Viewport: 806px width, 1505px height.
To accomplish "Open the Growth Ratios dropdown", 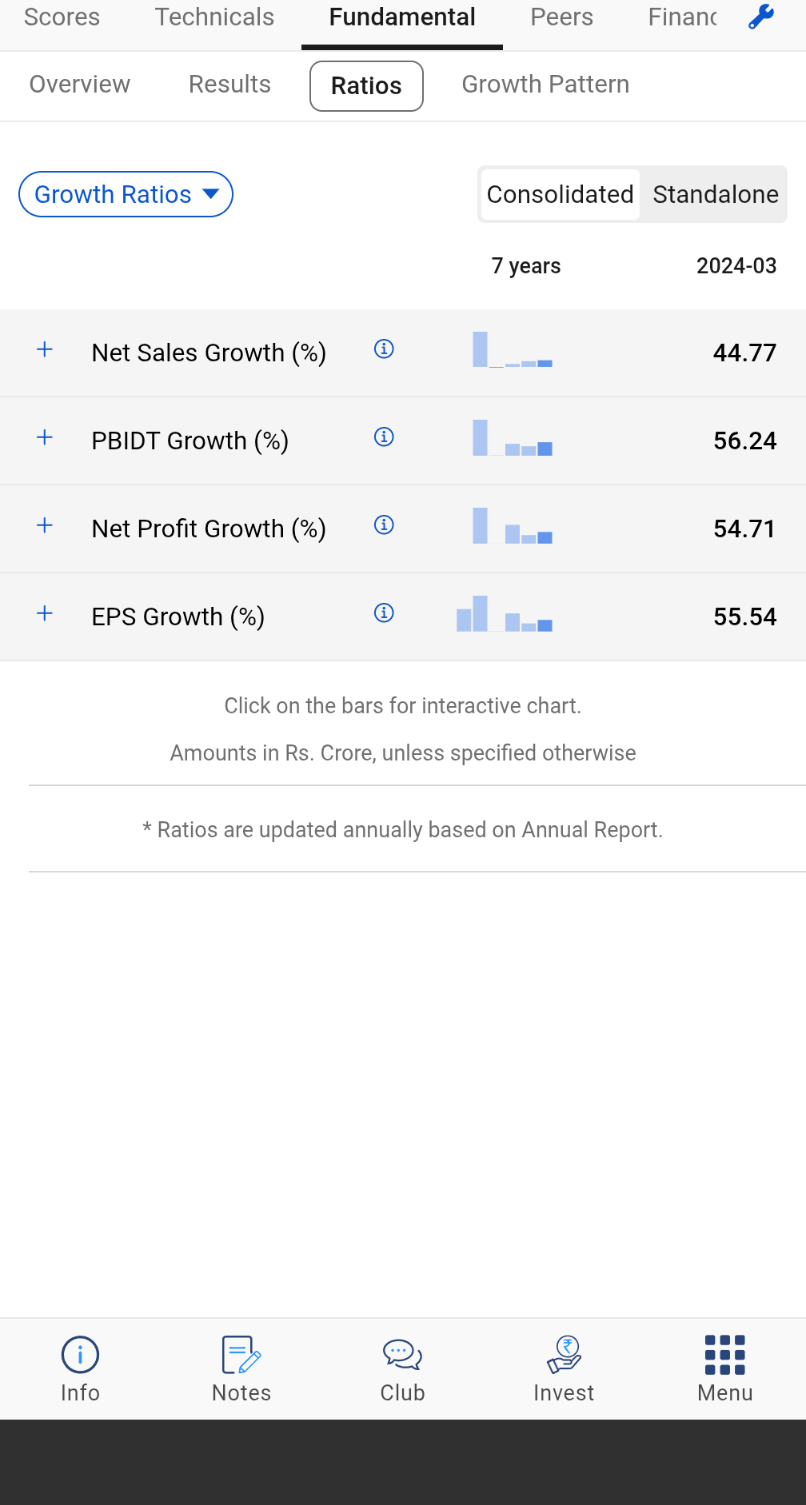I will [x=126, y=194].
